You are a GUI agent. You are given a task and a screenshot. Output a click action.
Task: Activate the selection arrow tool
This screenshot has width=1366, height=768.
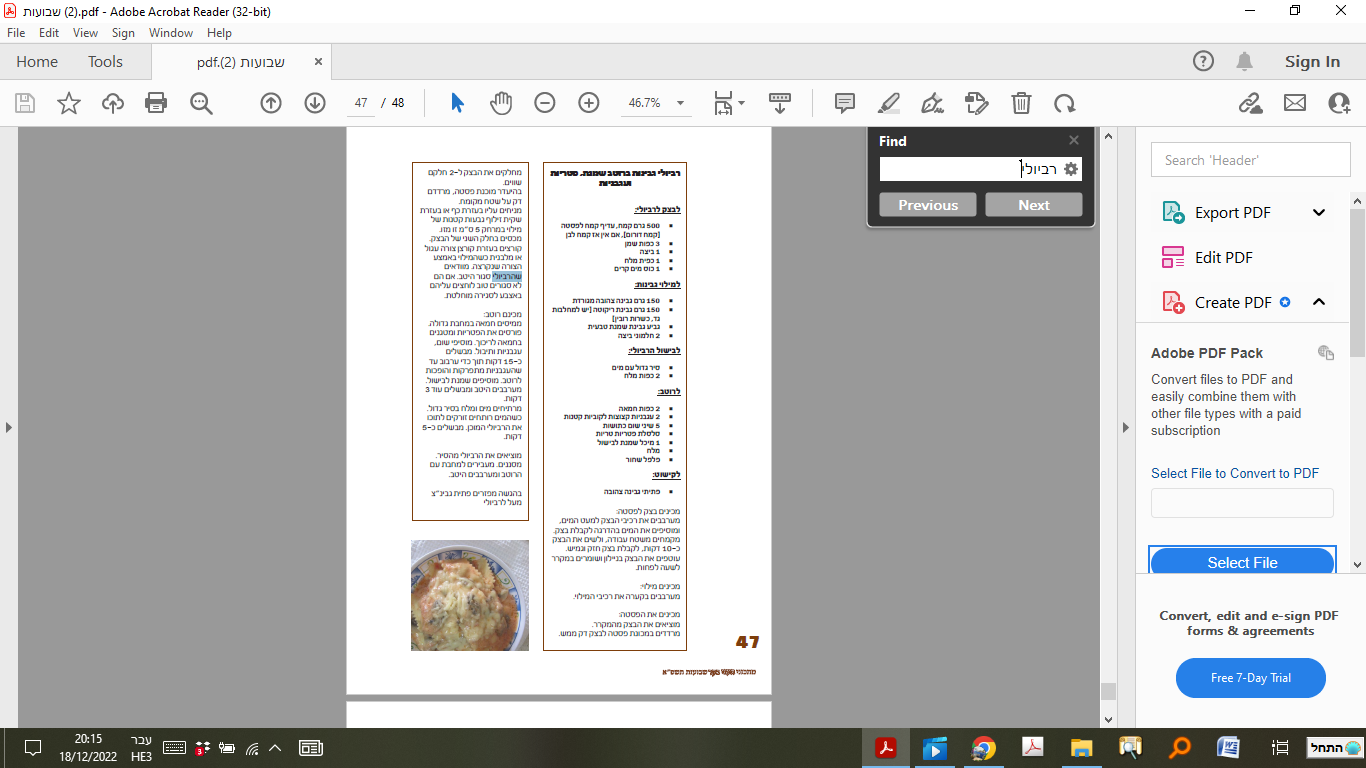coord(457,103)
